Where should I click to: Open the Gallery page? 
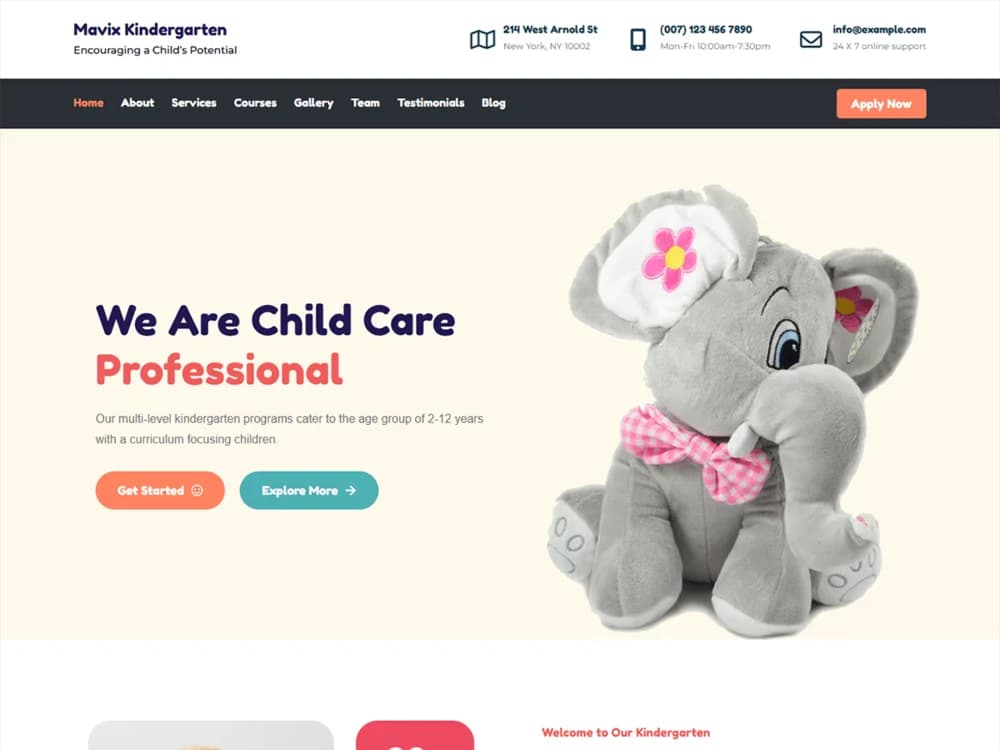[x=313, y=103]
